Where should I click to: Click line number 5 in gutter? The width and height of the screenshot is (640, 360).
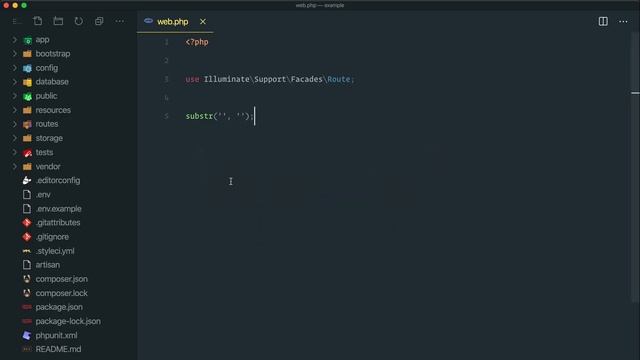pos(166,116)
